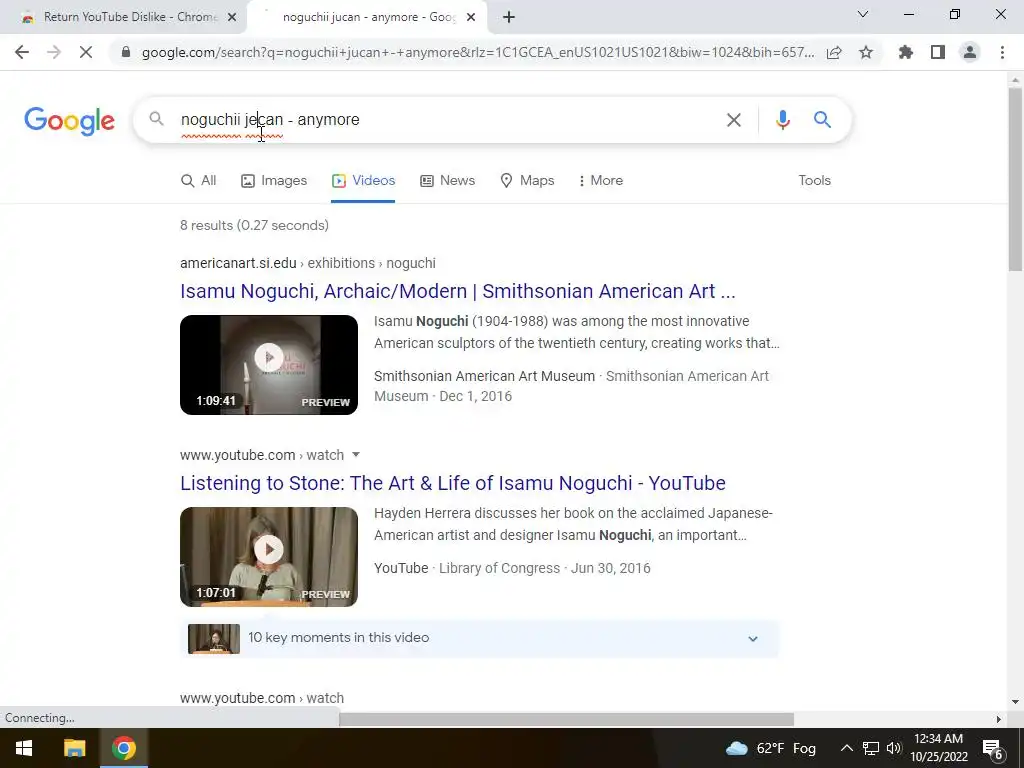The image size is (1024, 768).
Task: Stop loading the page
Action: point(86,52)
